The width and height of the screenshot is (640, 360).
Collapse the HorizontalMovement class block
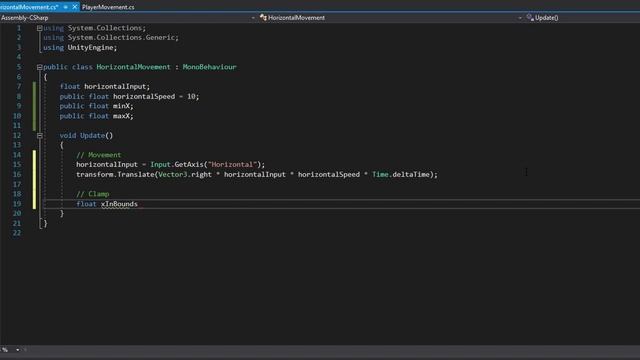pos(40,67)
